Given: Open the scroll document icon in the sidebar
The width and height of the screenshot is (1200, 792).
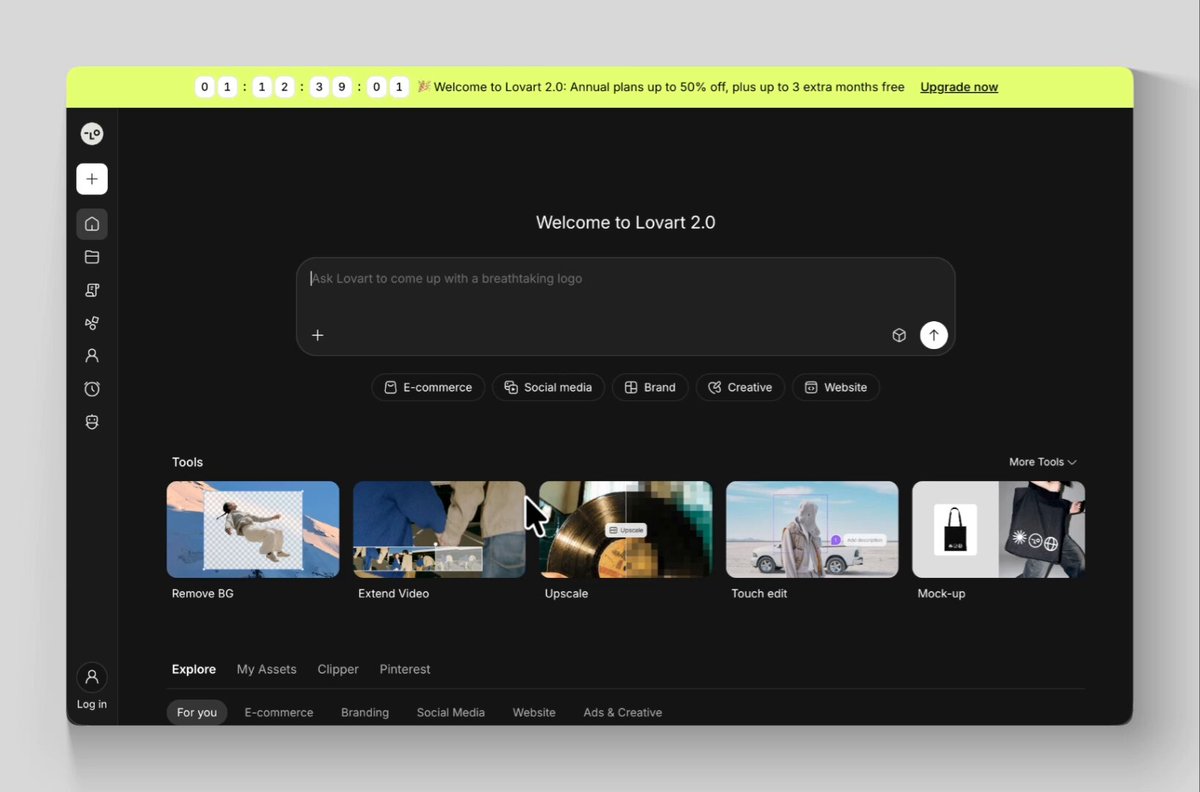Looking at the screenshot, I should click(x=92, y=290).
